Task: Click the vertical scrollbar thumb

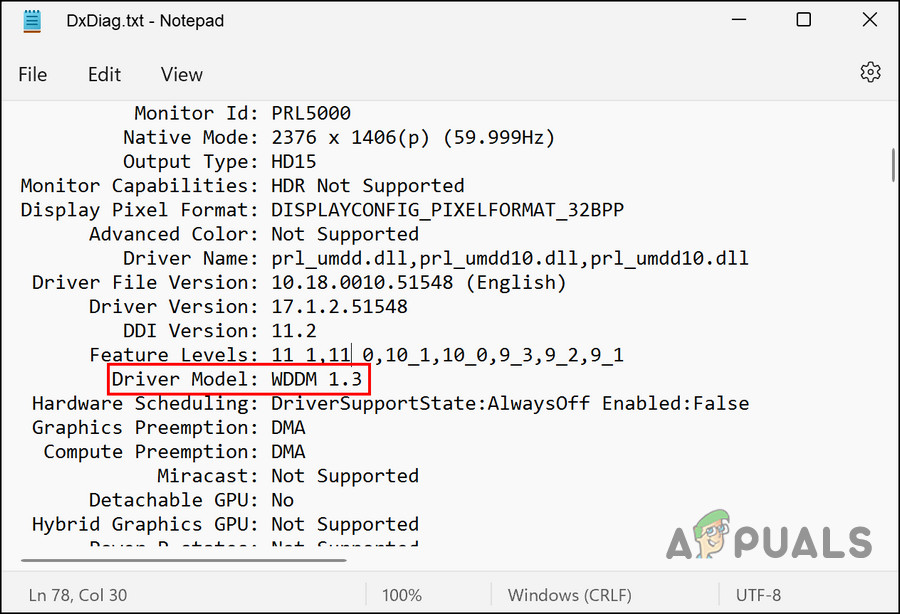Action: tap(891, 166)
